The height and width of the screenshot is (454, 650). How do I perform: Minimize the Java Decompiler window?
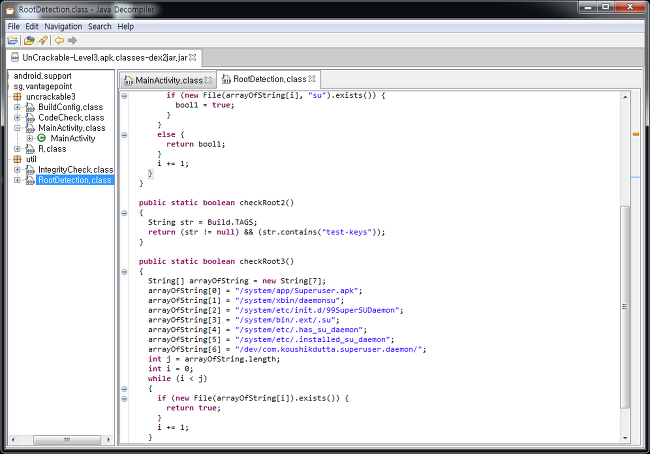click(x=588, y=7)
